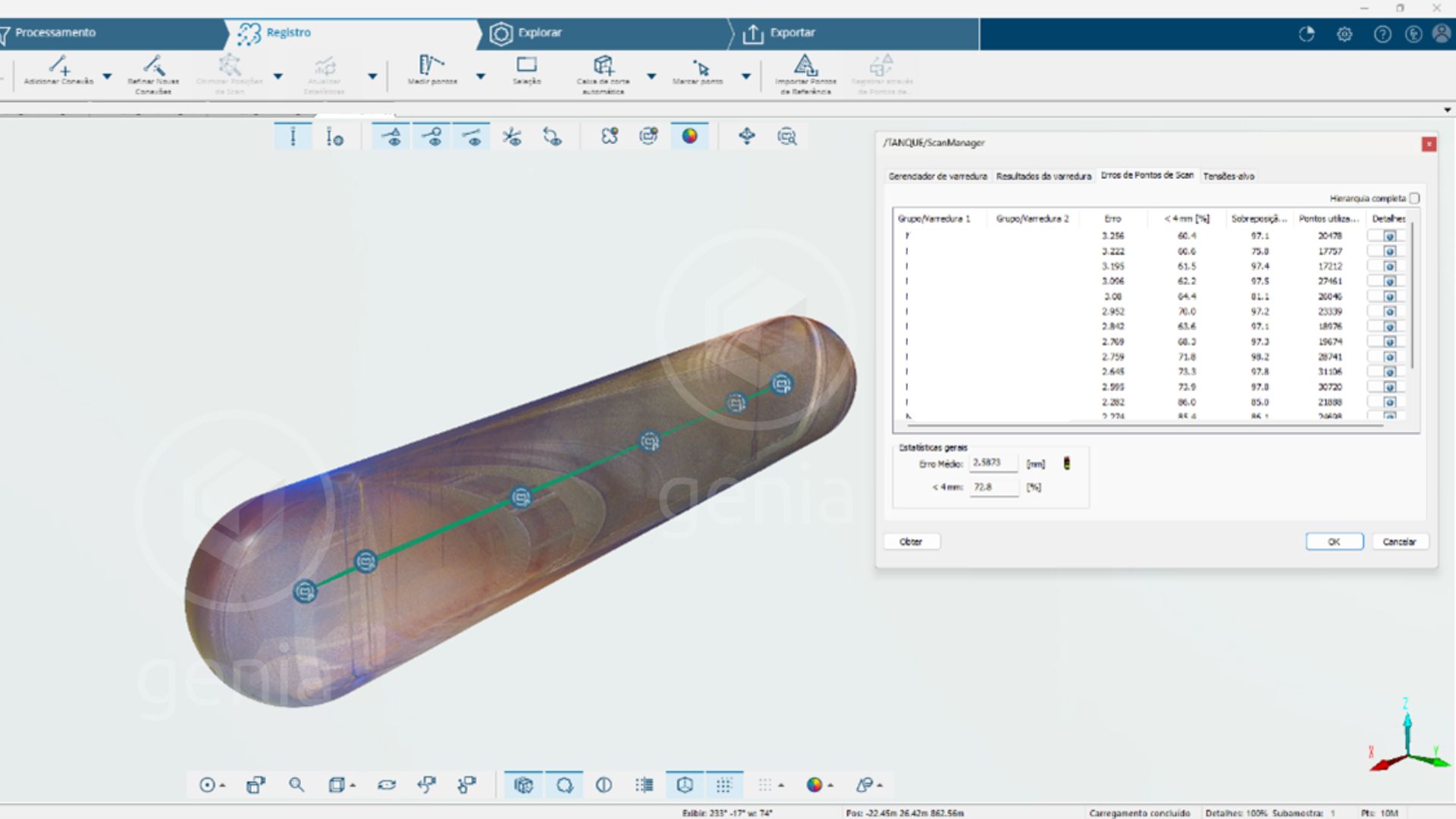Viewport: 1456px width, 819px height.
Task: Expand the Adicionar Conexão dropdown arrow
Action: click(107, 76)
